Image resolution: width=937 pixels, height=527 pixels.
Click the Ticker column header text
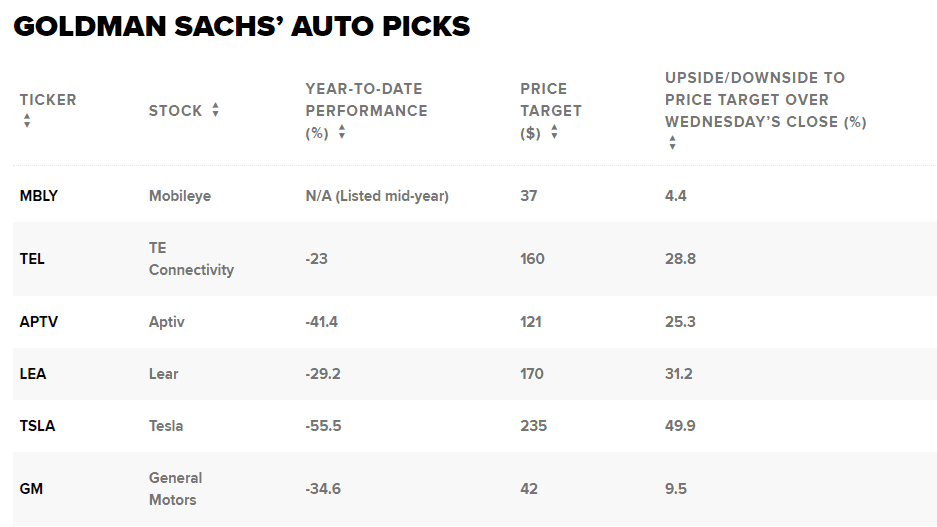pyautogui.click(x=48, y=99)
